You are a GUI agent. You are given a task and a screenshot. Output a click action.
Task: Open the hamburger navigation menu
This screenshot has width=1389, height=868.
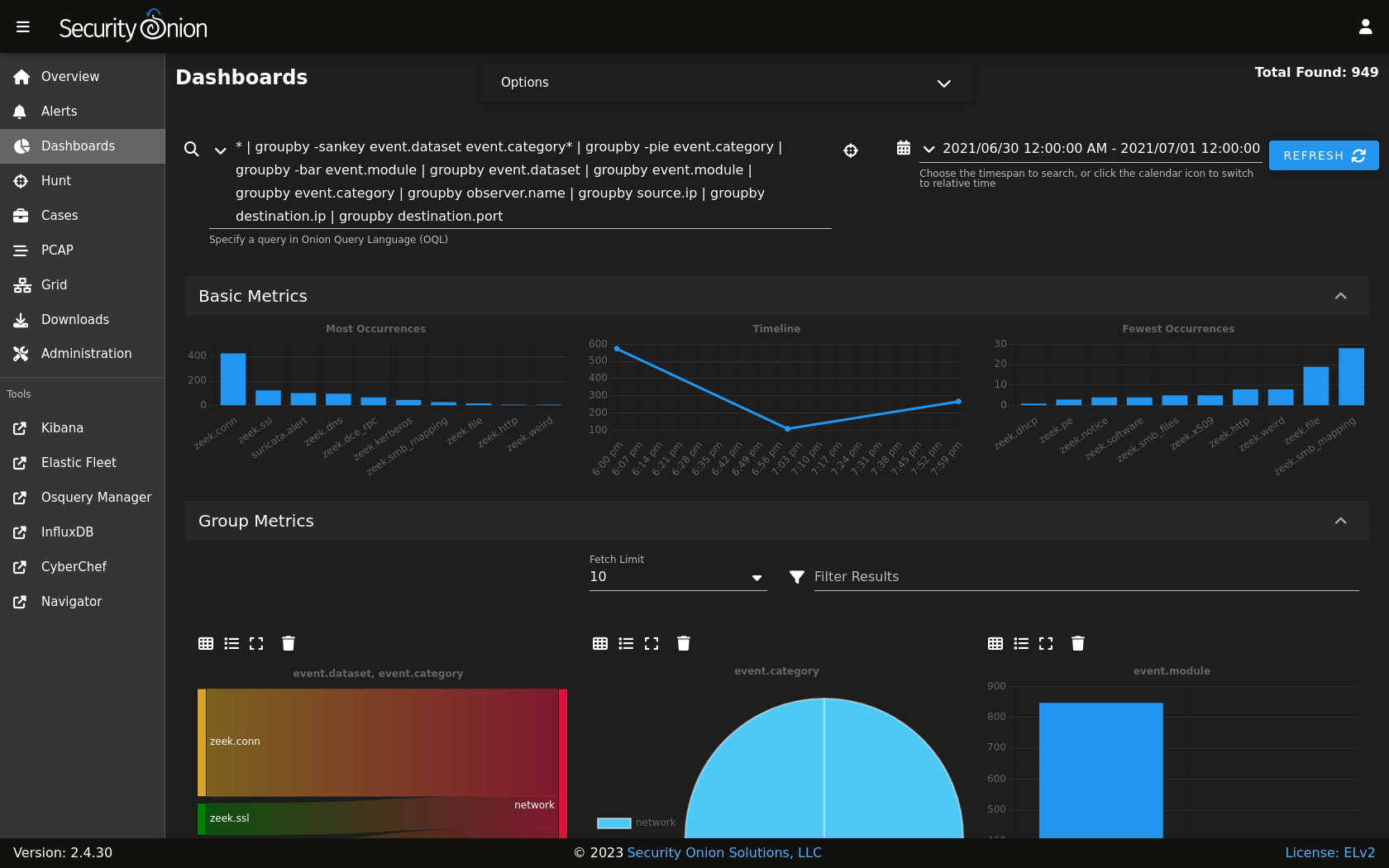pos(23,27)
